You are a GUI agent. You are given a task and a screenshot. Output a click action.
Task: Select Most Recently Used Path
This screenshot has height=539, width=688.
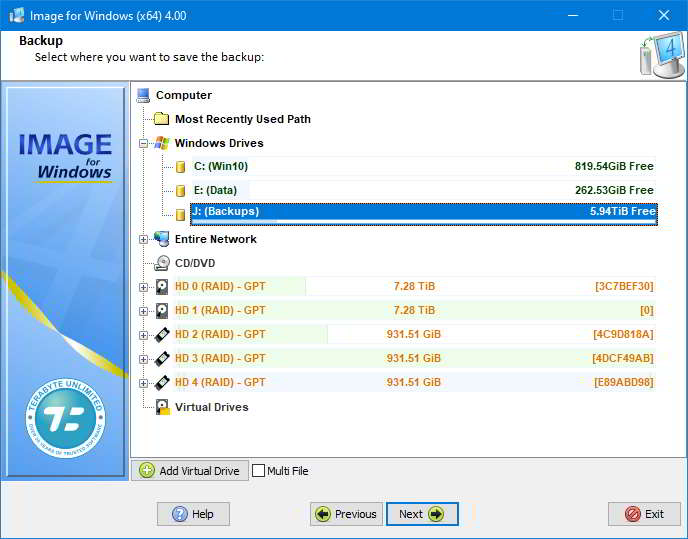pyautogui.click(x=243, y=119)
